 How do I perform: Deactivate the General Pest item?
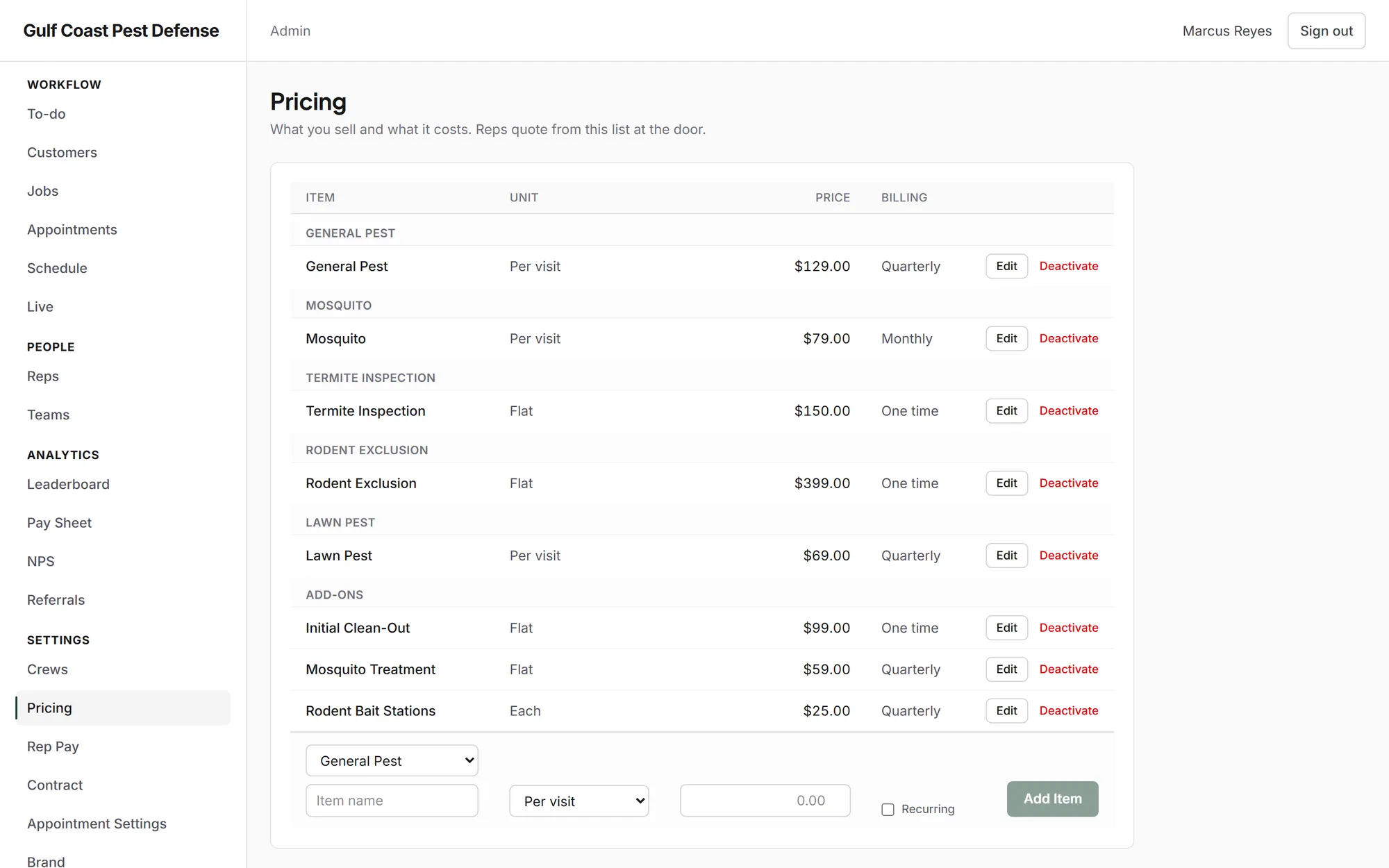pyautogui.click(x=1068, y=267)
